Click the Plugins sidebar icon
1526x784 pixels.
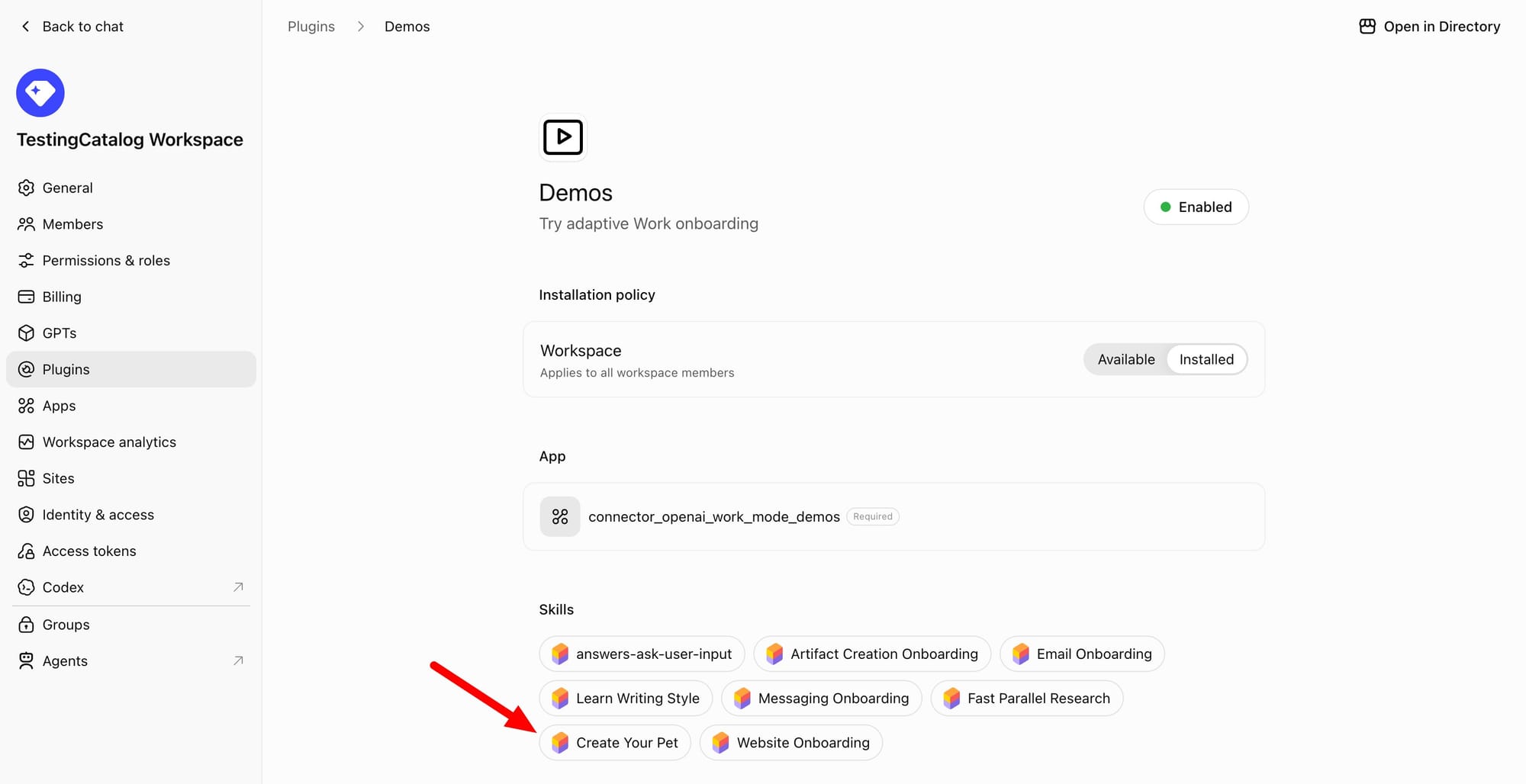[x=26, y=370]
